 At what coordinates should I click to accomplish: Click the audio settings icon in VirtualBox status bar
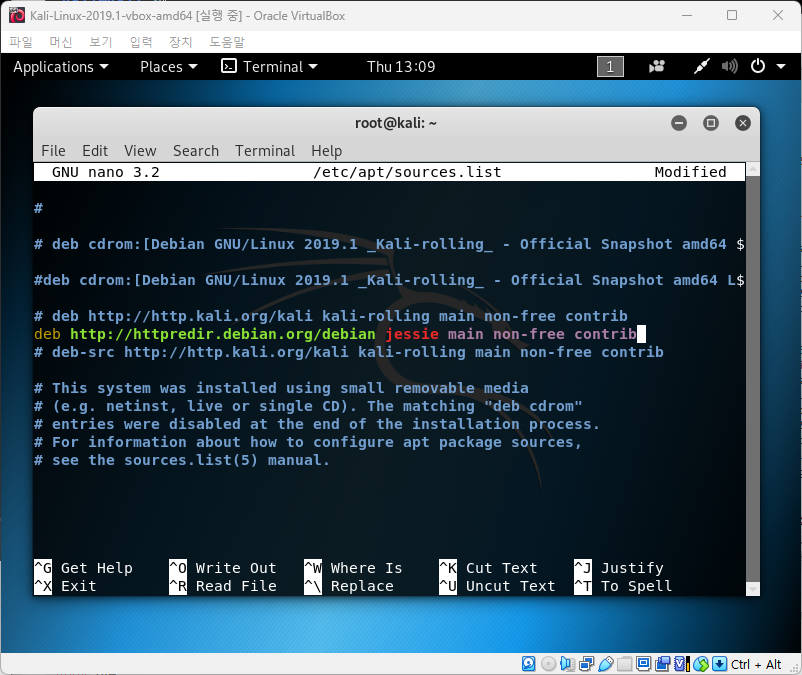(x=567, y=664)
